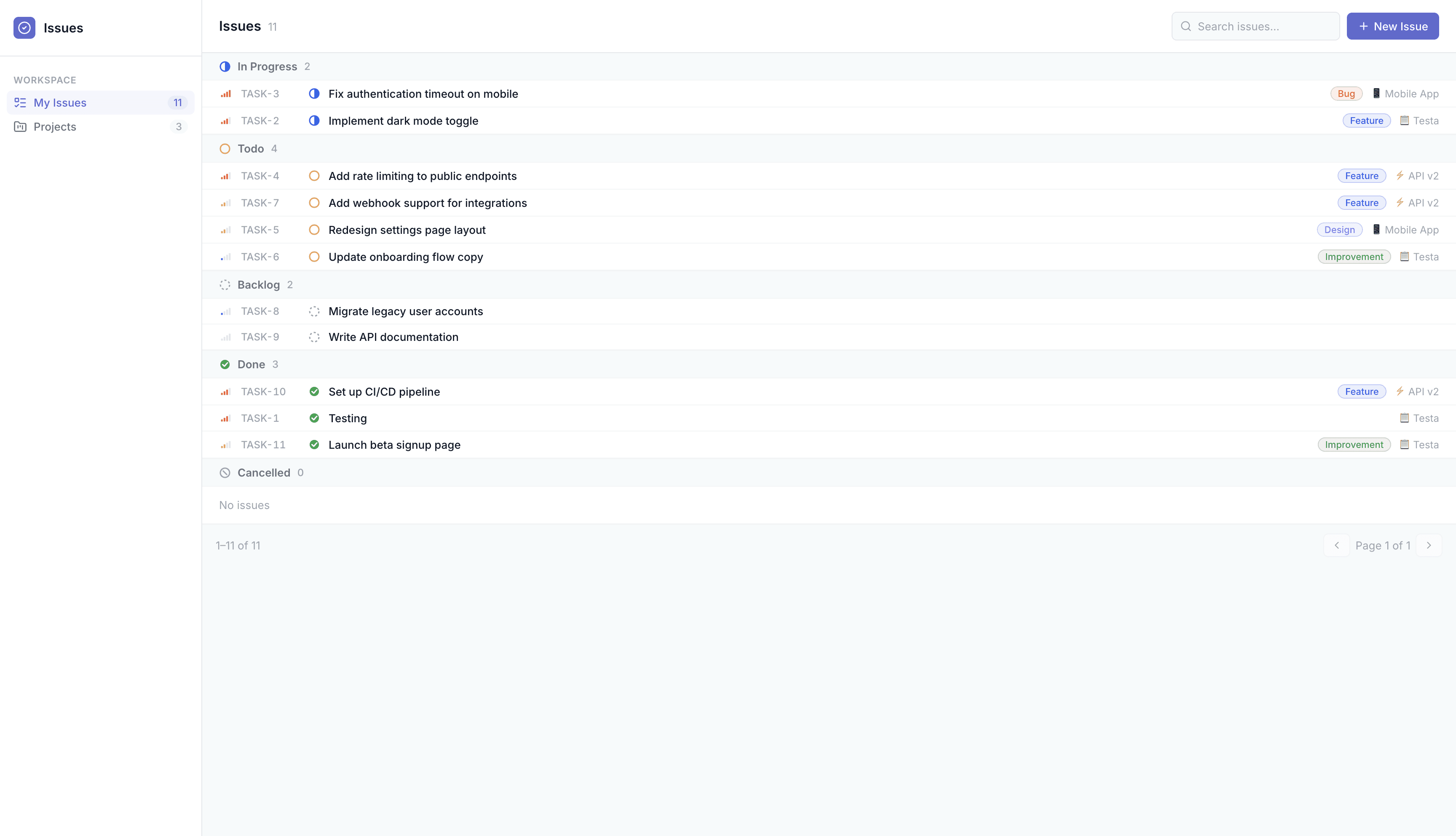Click the todo status circle on TASK-4
Image resolution: width=1456 pixels, height=836 pixels.
pos(314,176)
